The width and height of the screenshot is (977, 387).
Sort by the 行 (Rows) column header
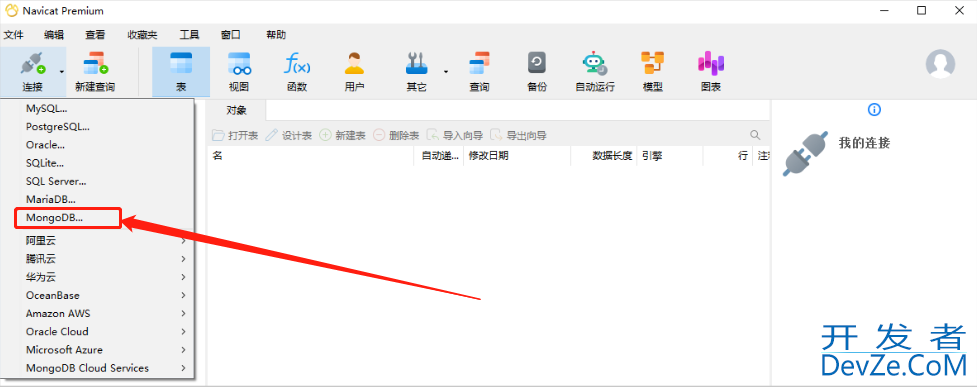(x=727, y=156)
